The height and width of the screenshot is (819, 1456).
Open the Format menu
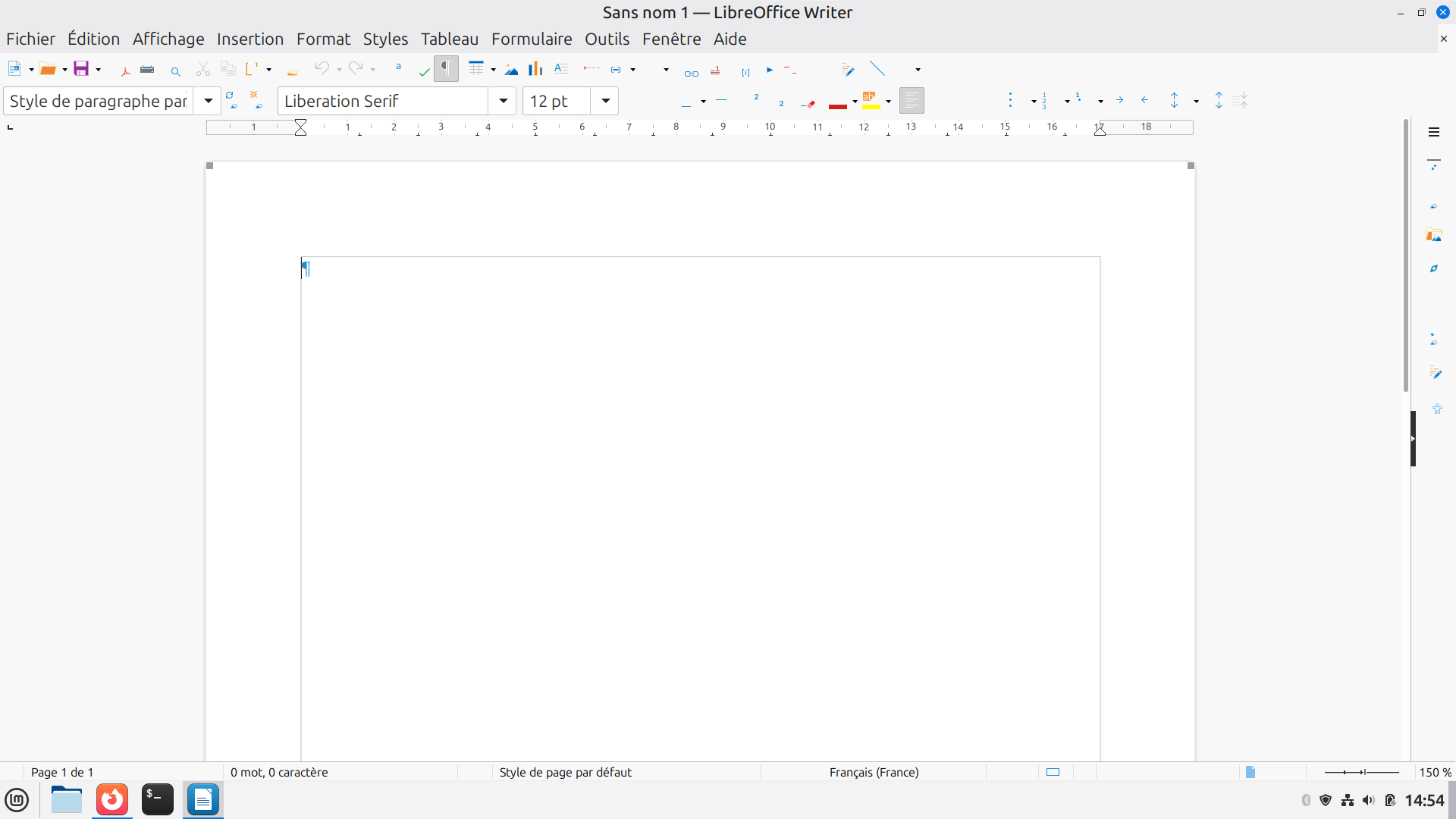tap(323, 39)
